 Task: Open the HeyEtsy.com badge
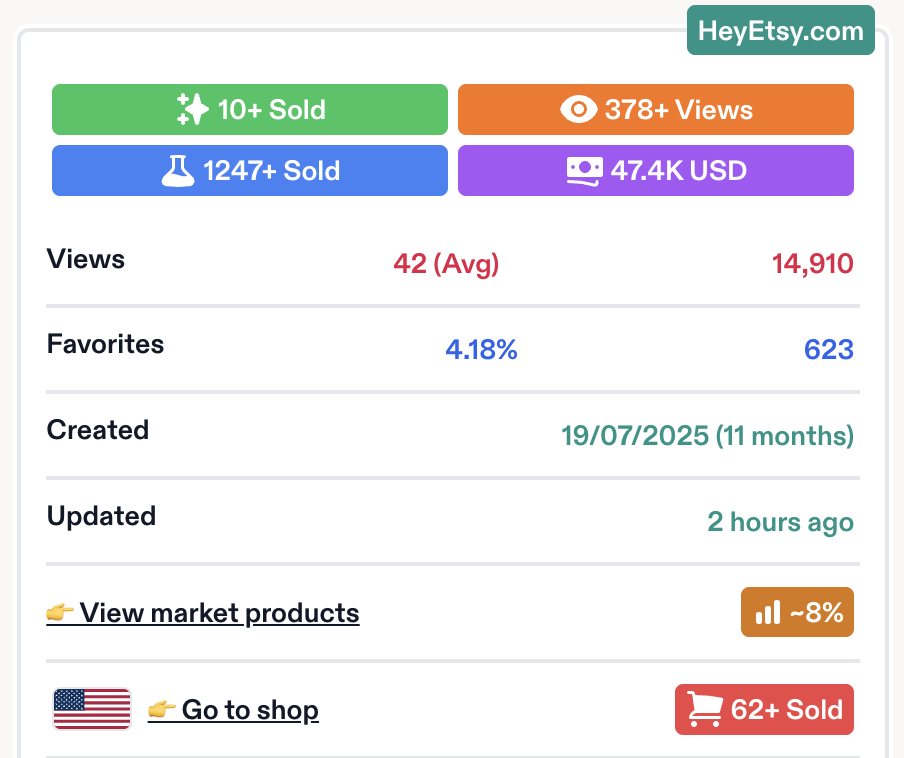[x=781, y=30]
